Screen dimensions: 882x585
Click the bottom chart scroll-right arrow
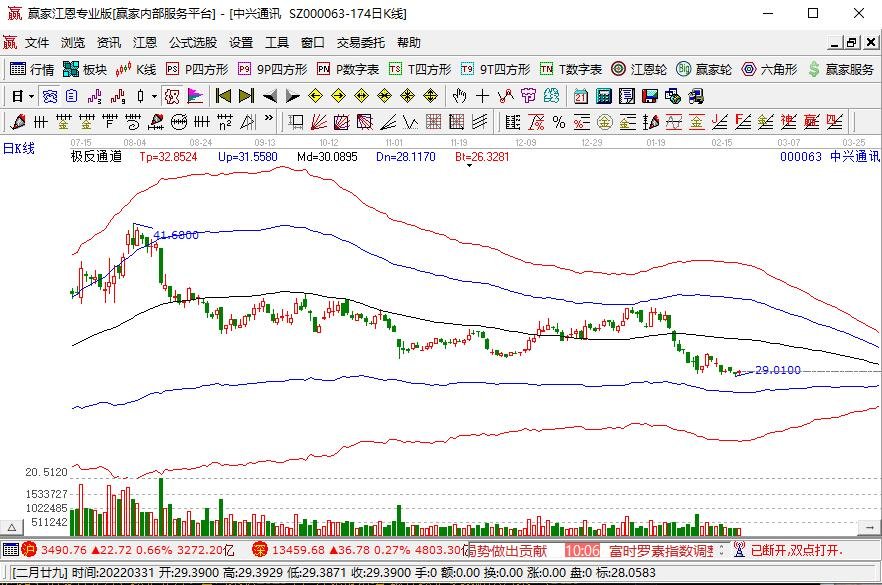click(870, 527)
